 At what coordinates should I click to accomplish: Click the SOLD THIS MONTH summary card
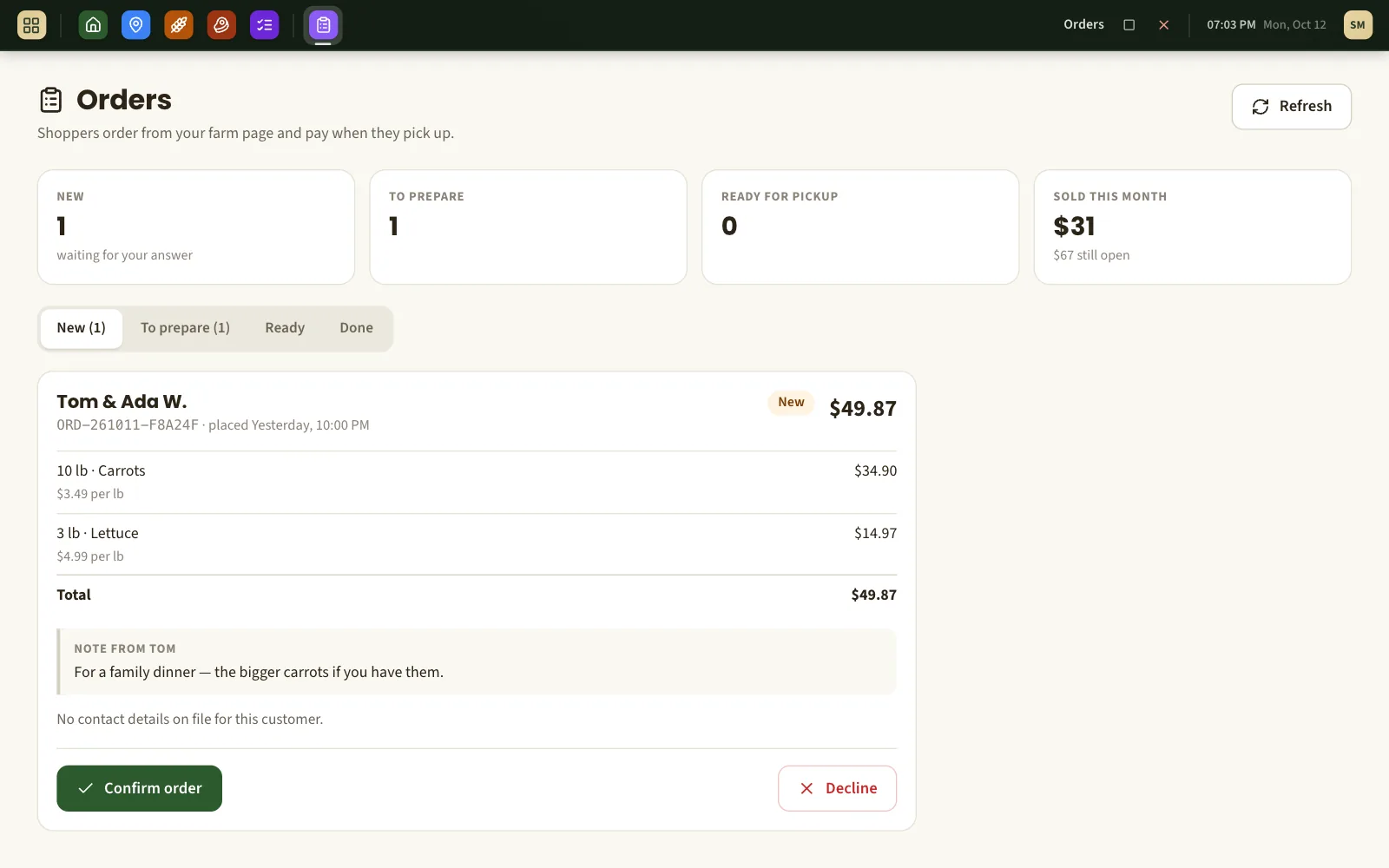[1193, 227]
